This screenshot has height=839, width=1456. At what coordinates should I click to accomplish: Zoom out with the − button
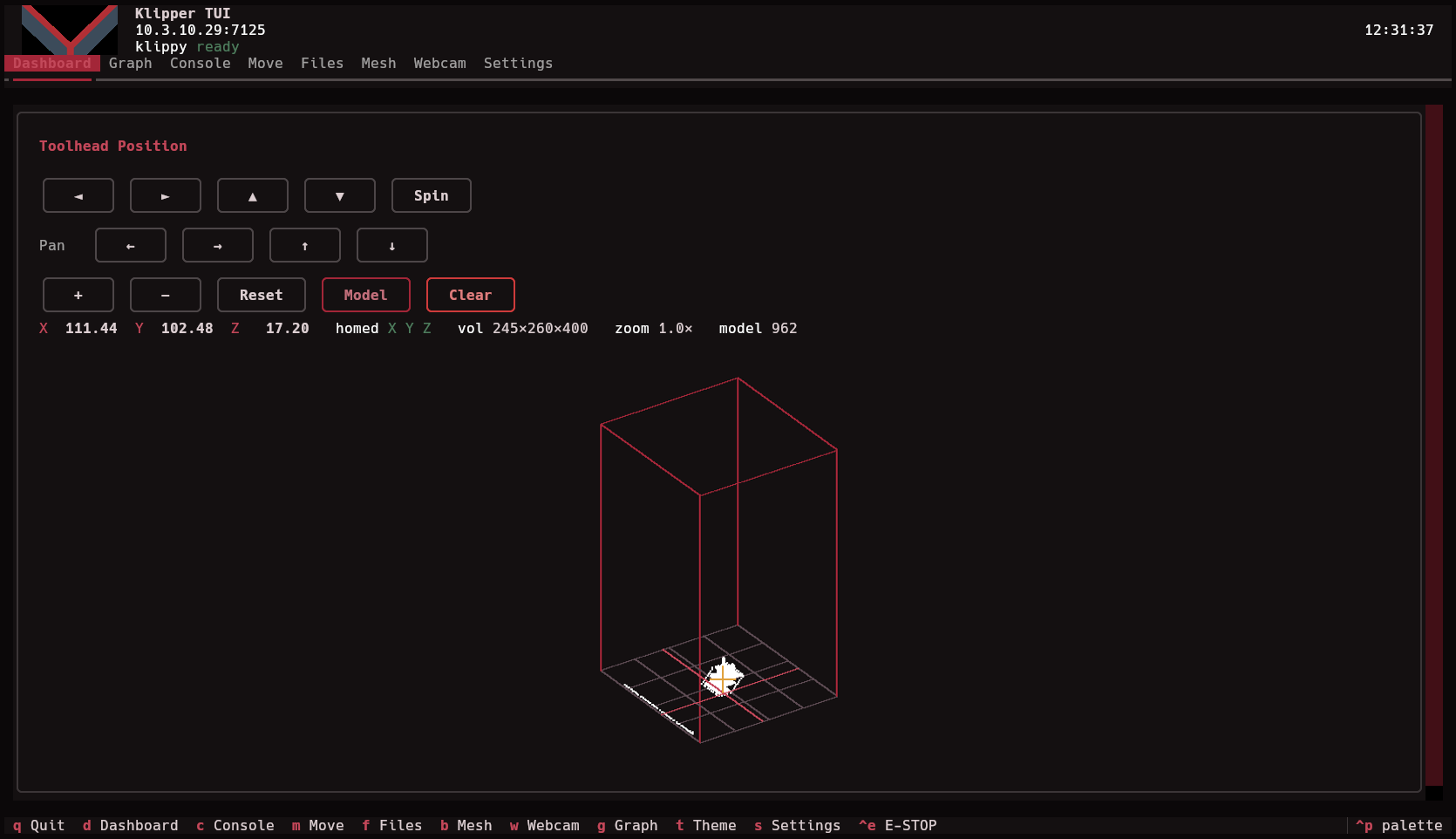(166, 295)
